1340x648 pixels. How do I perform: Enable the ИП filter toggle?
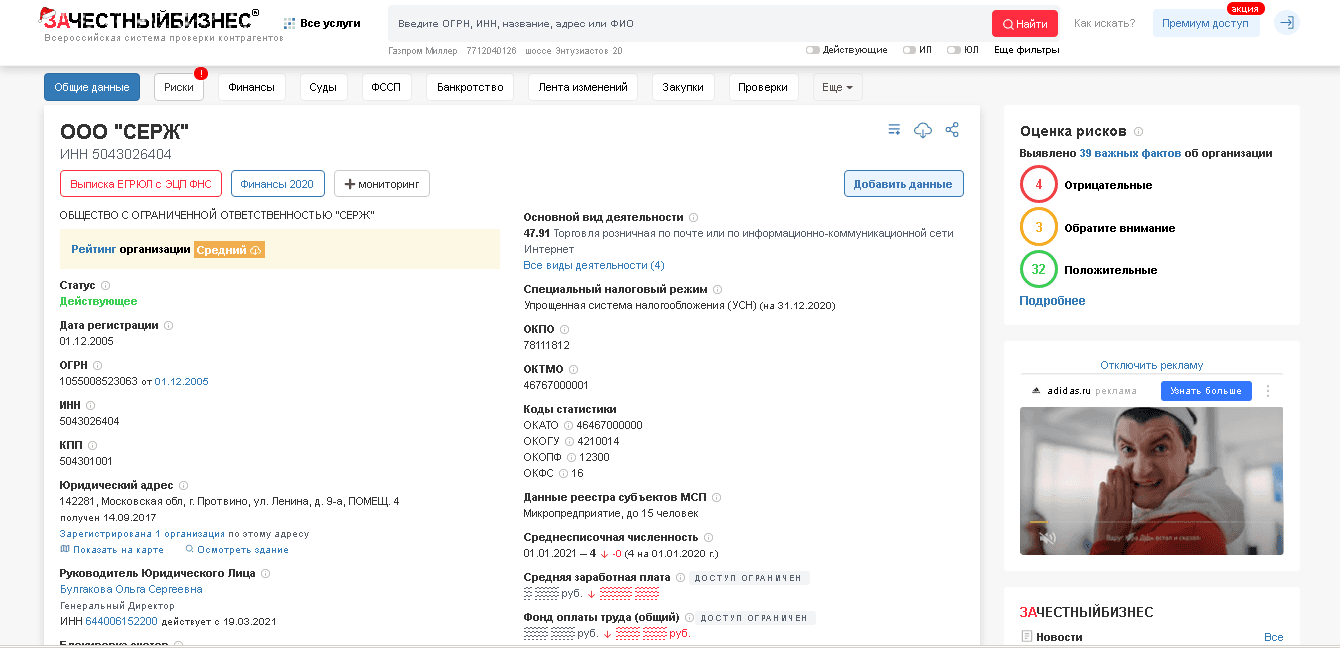click(x=909, y=50)
